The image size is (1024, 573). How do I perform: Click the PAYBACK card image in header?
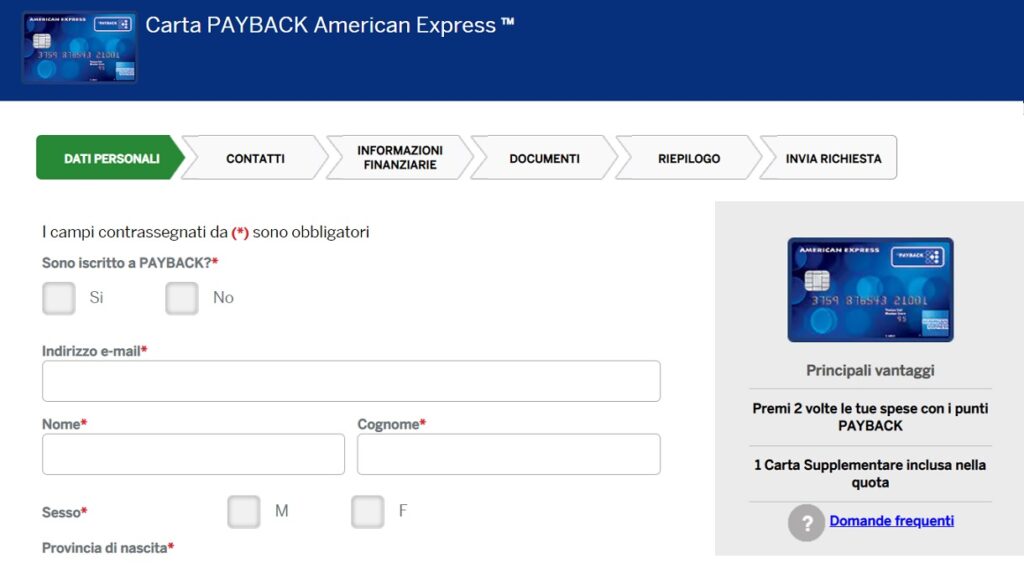click(80, 48)
